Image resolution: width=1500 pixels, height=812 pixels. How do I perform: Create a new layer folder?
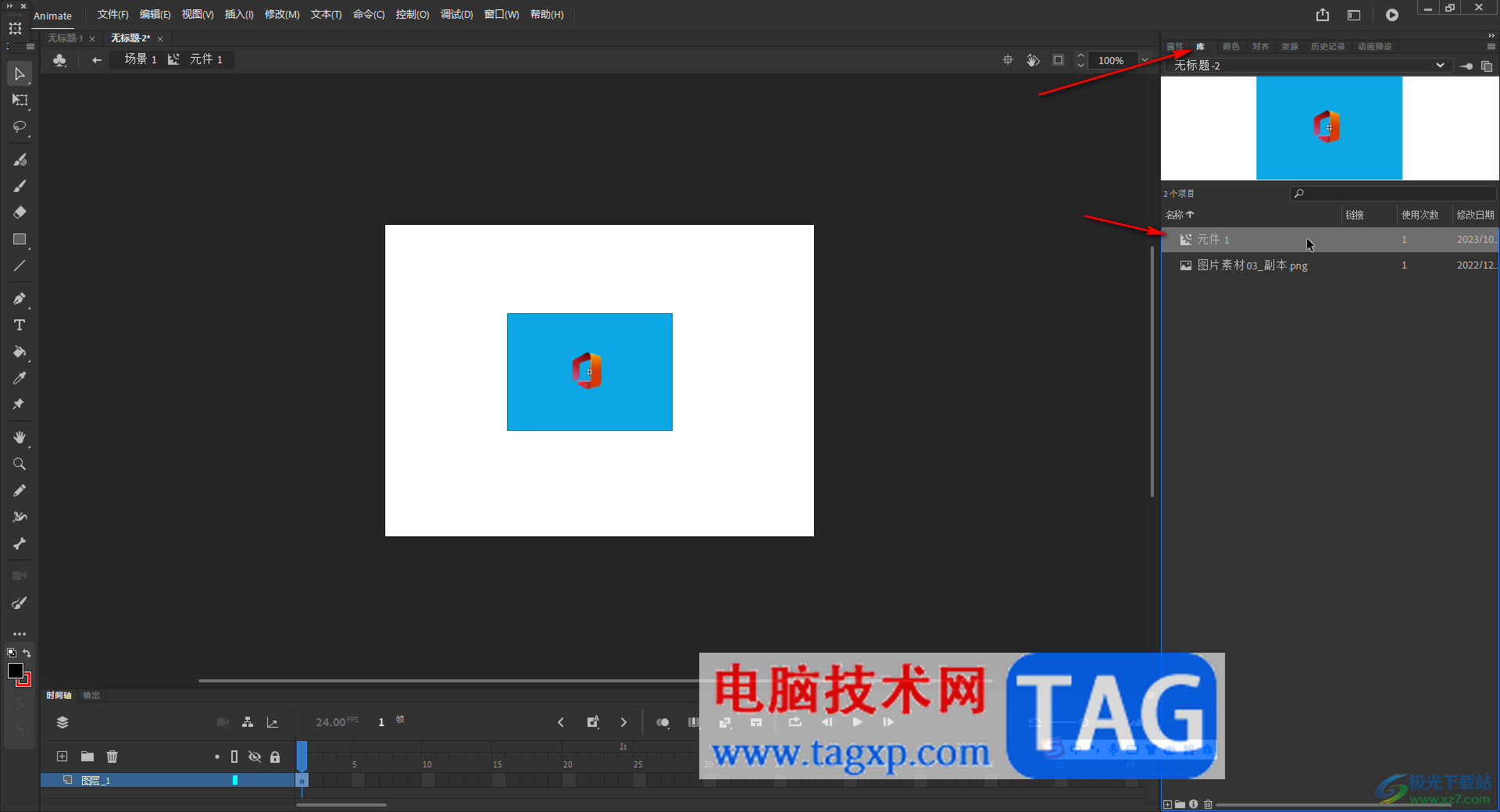(87, 756)
